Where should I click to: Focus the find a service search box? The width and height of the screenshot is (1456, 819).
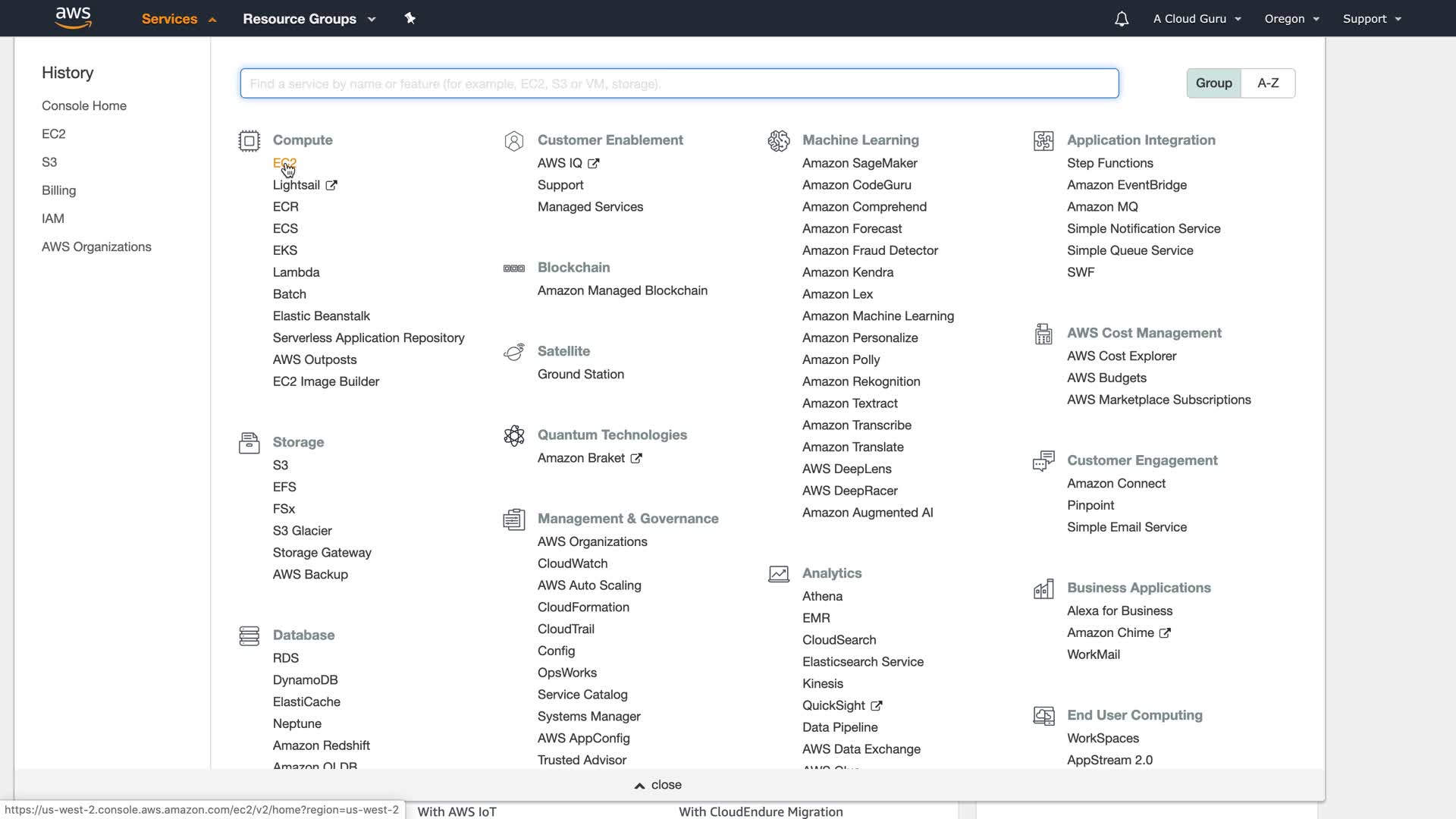tap(679, 83)
